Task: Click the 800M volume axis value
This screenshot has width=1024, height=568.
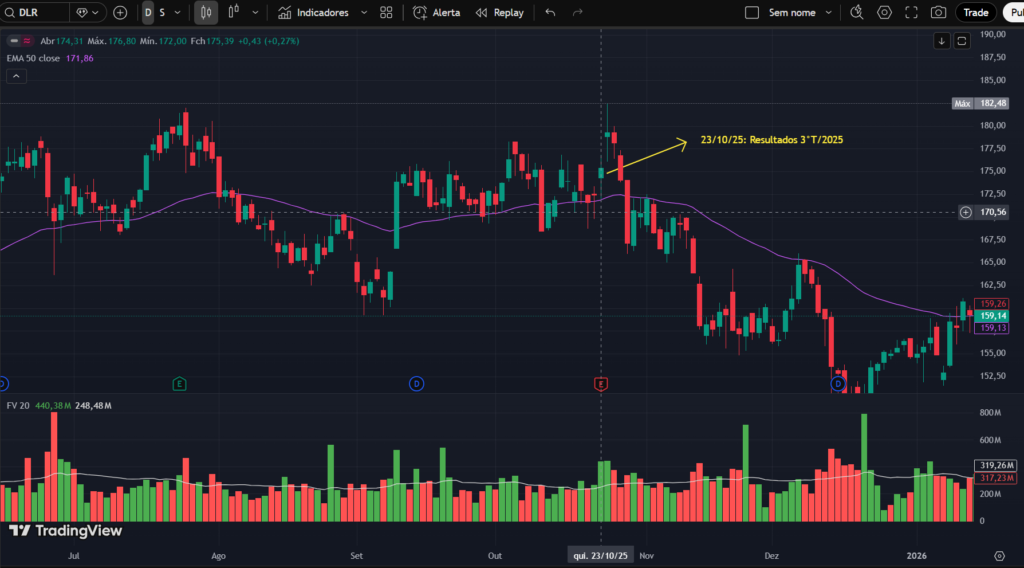Action: point(990,413)
